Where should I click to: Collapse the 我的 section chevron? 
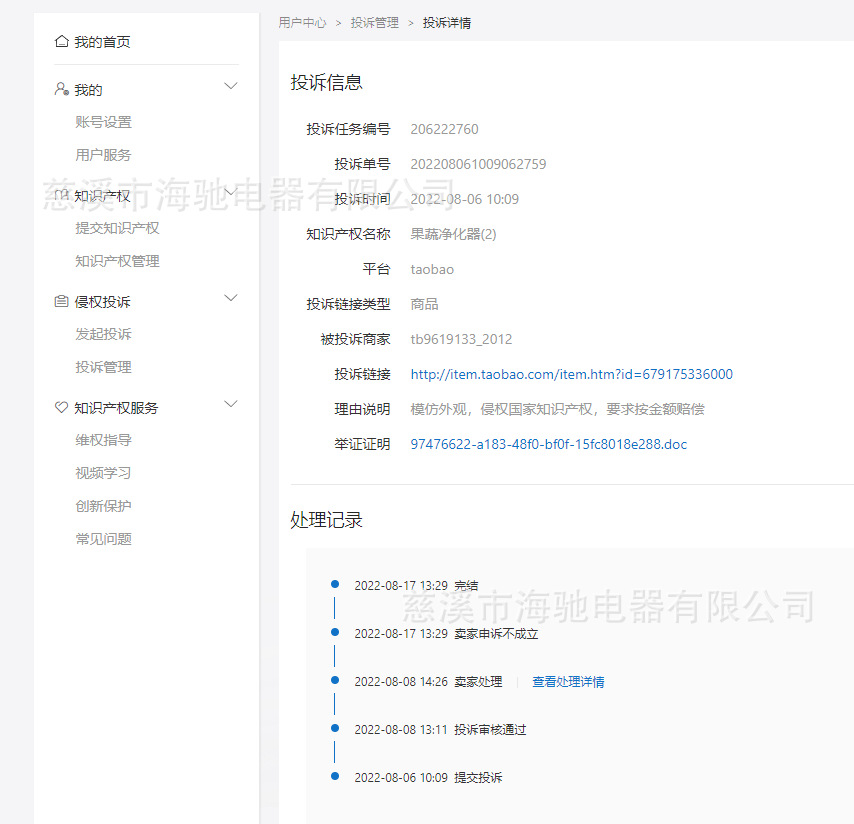click(x=231, y=86)
